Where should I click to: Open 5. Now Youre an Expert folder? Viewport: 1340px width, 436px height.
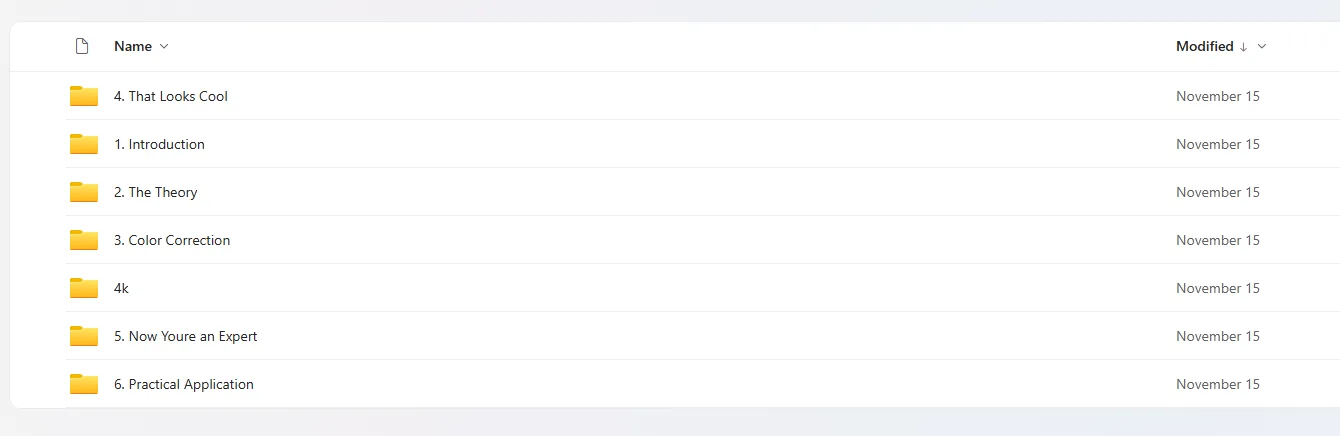pos(185,336)
